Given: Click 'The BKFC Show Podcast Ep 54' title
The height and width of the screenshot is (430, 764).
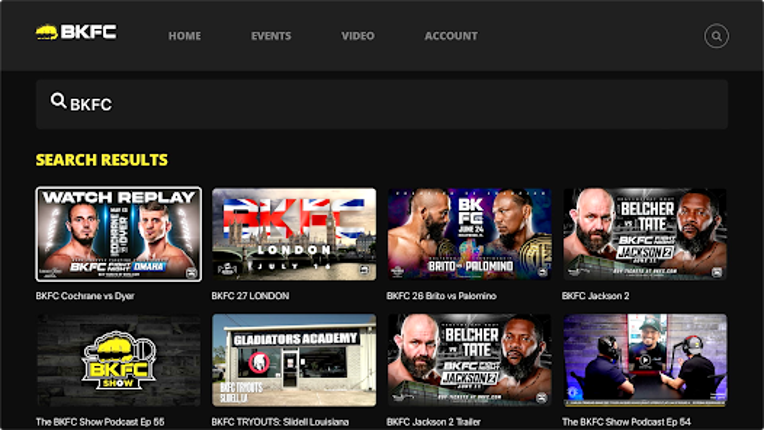Looking at the screenshot, I should point(626,422).
